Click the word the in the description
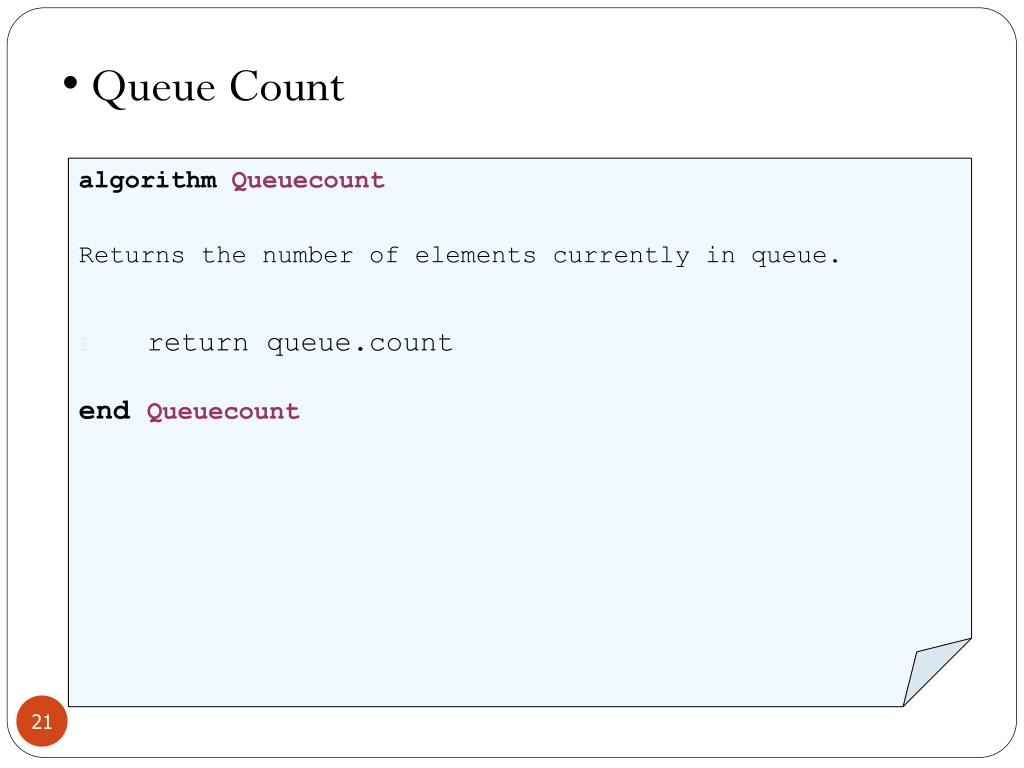The image size is (1024, 768). coord(224,255)
